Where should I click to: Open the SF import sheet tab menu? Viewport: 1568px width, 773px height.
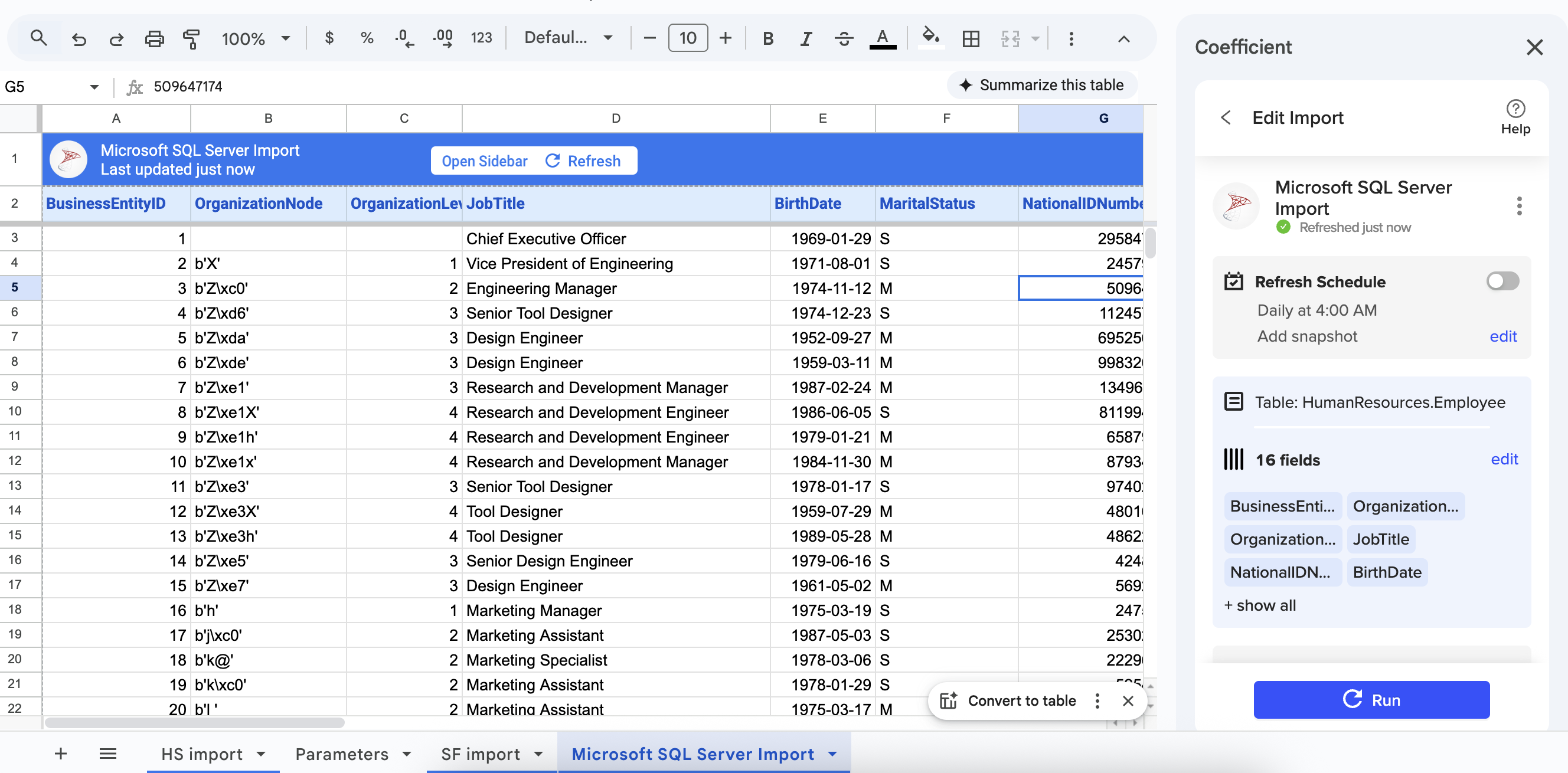click(538, 754)
